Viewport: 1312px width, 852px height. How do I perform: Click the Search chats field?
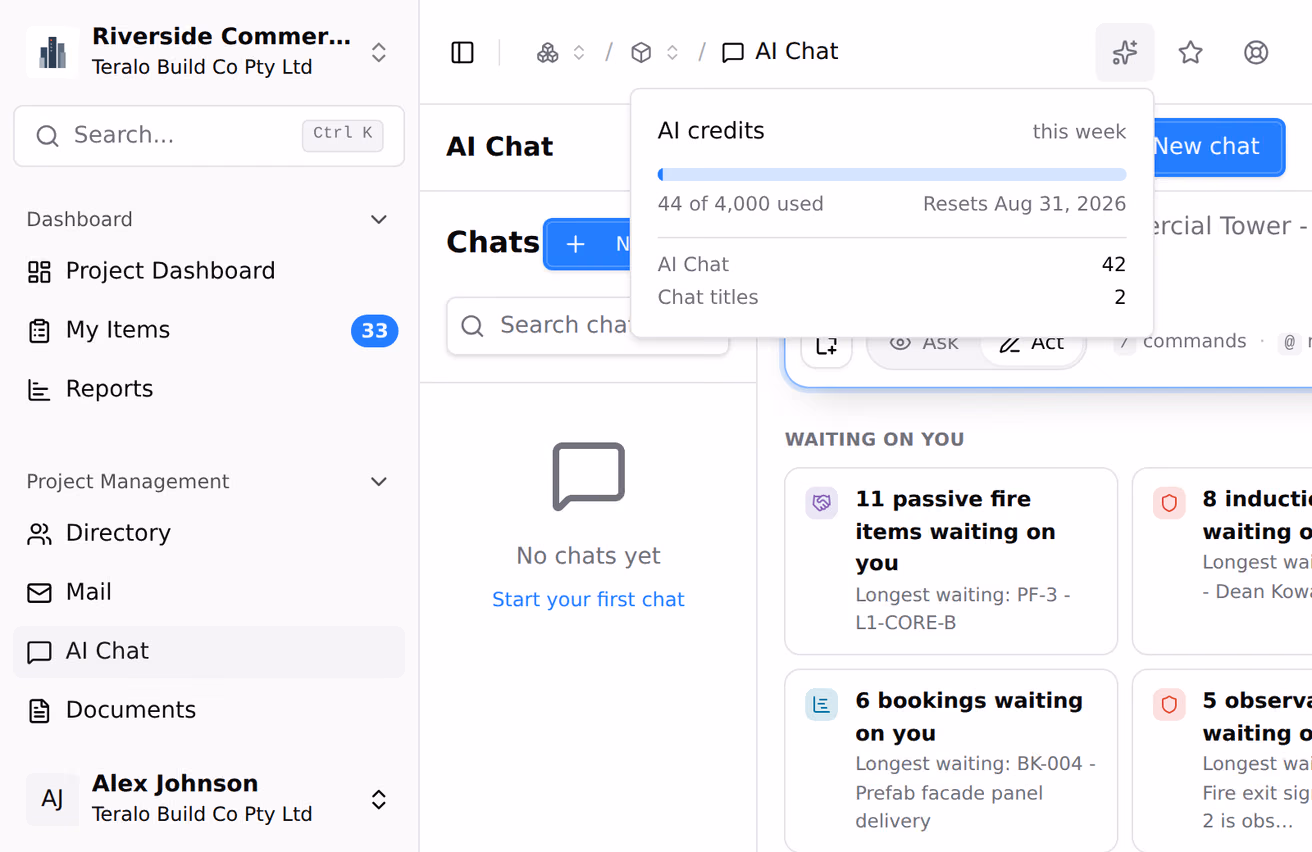(588, 325)
